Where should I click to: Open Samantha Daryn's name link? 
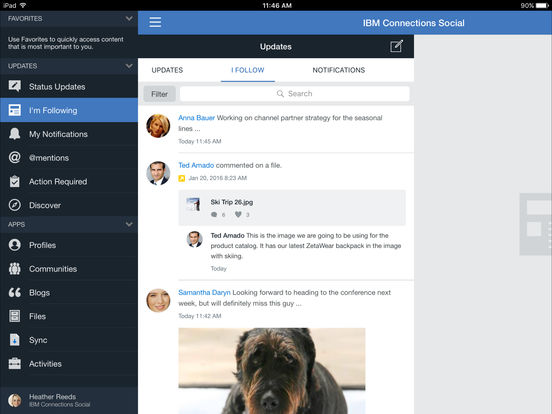tap(204, 293)
